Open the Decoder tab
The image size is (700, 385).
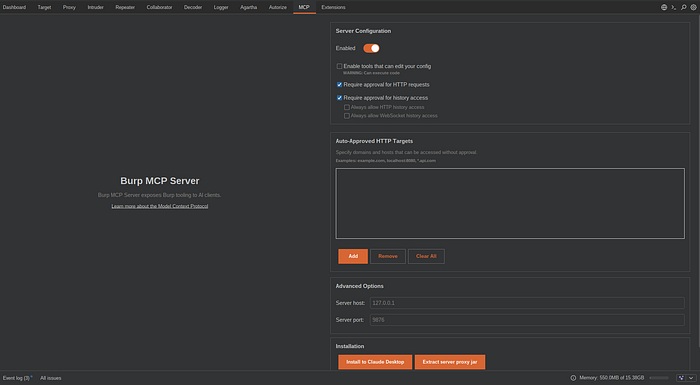tap(193, 7)
